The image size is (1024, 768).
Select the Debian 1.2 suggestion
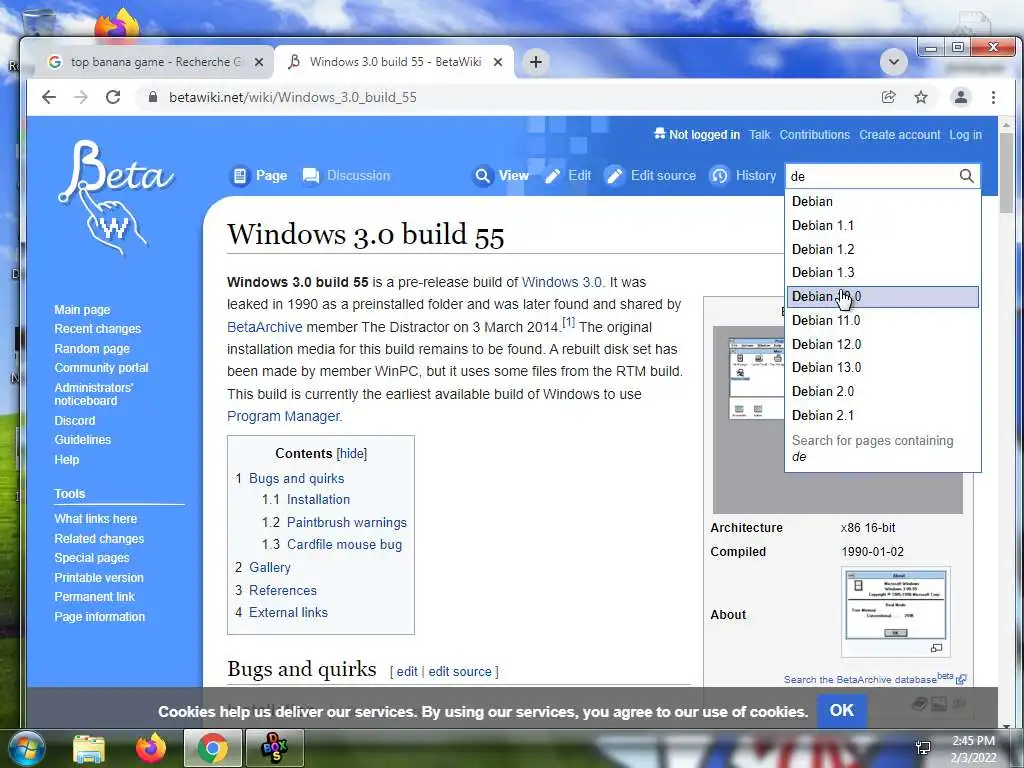(882, 249)
